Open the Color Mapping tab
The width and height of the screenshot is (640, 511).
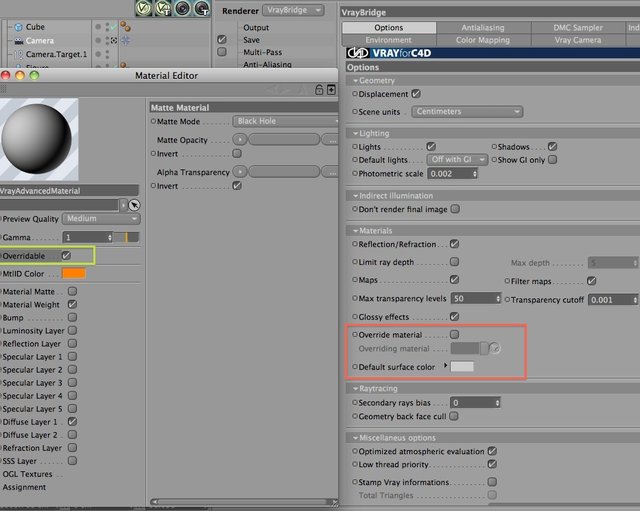(x=483, y=40)
